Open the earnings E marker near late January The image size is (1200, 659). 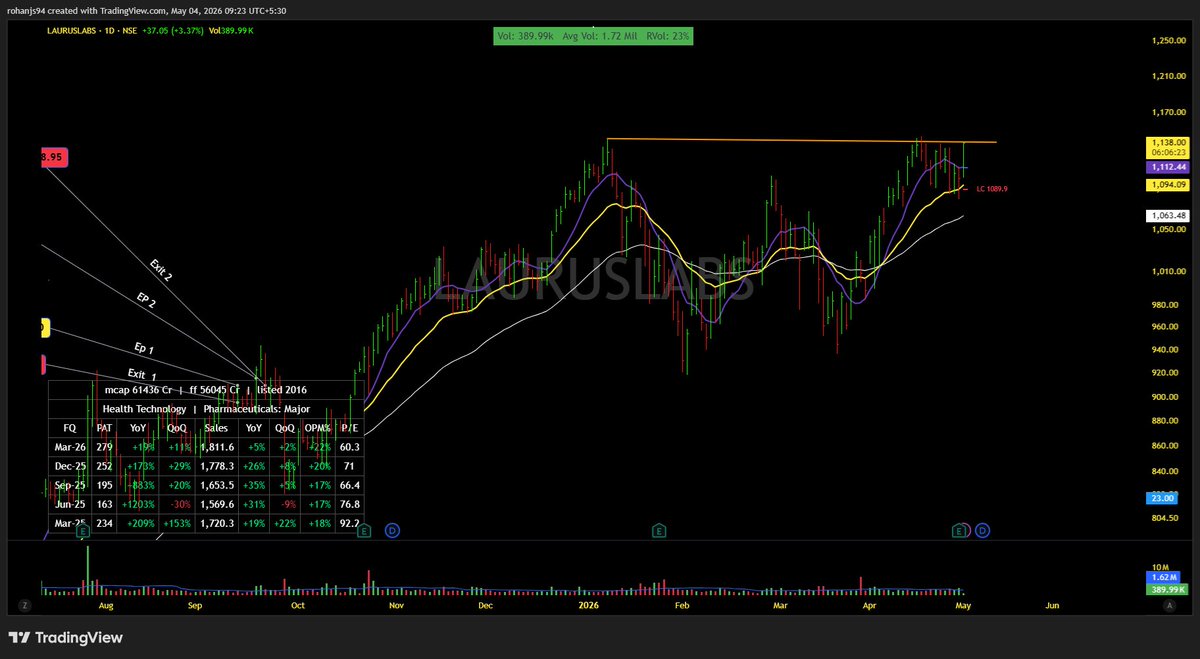click(660, 530)
